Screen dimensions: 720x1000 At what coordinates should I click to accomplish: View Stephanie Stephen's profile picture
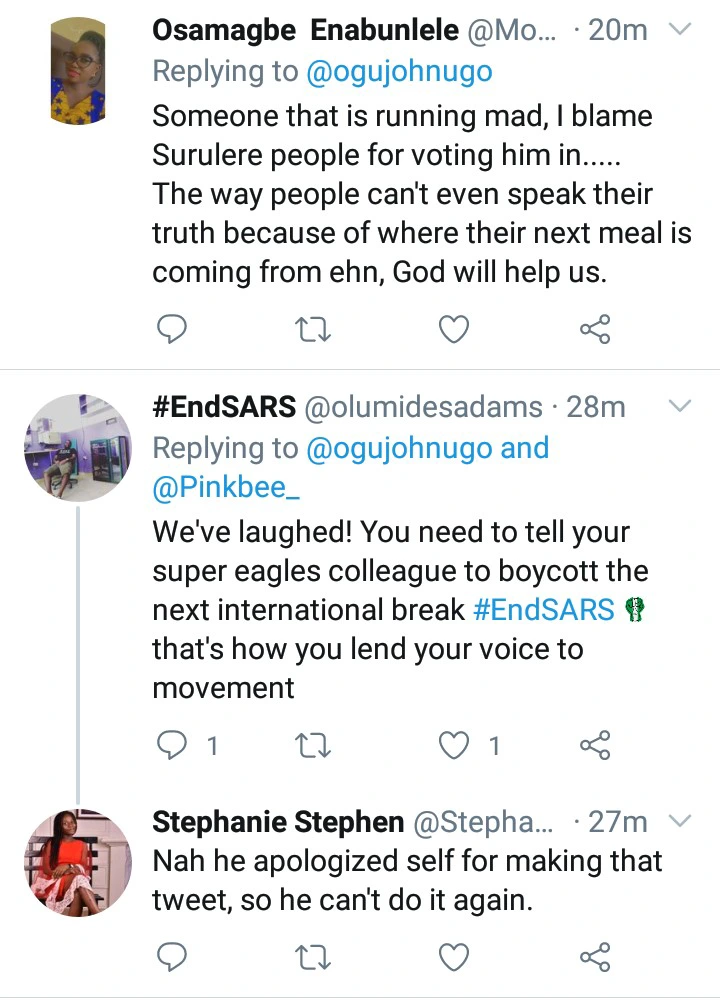click(78, 862)
